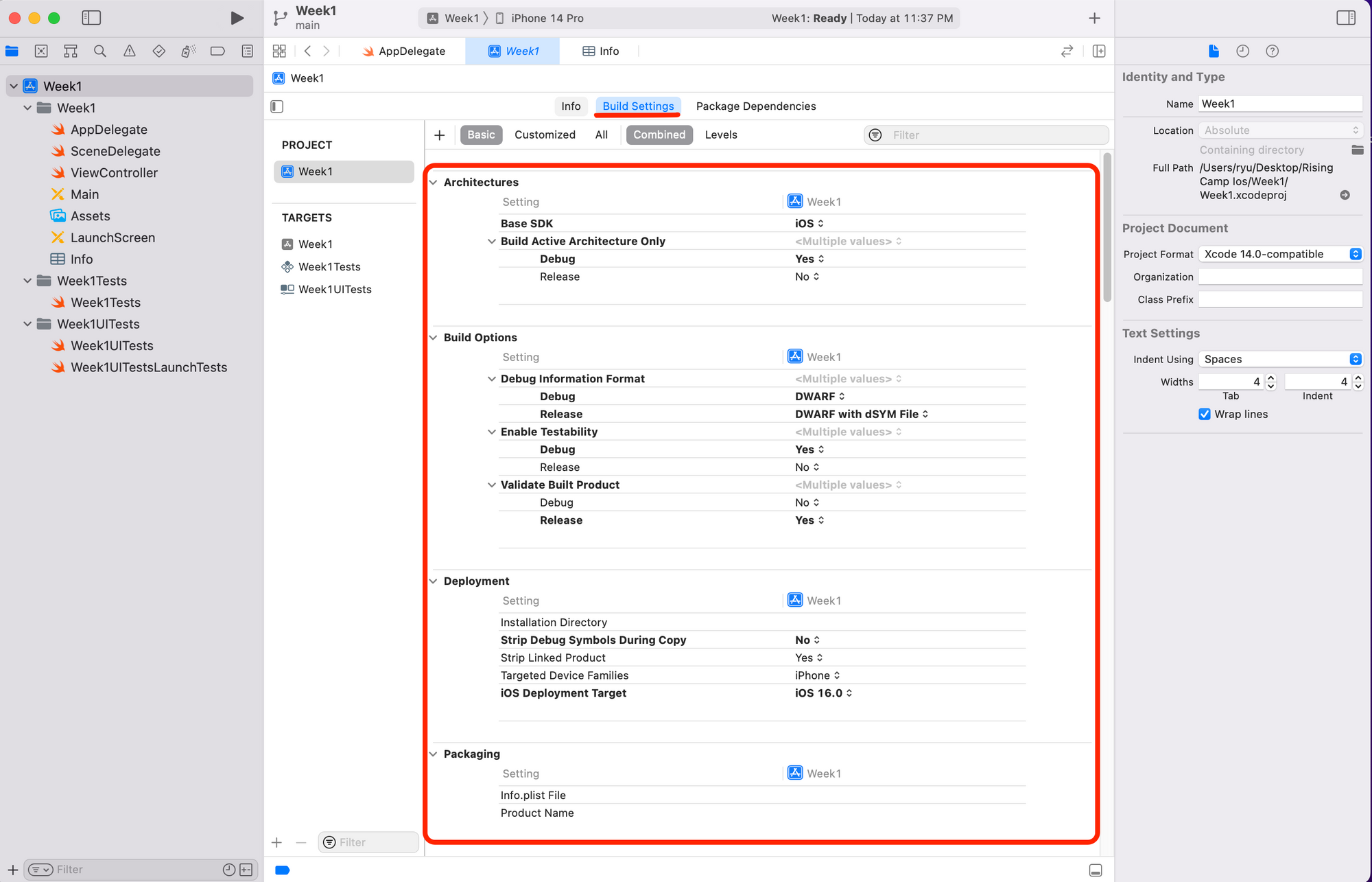Run the project with the play button

click(x=237, y=18)
